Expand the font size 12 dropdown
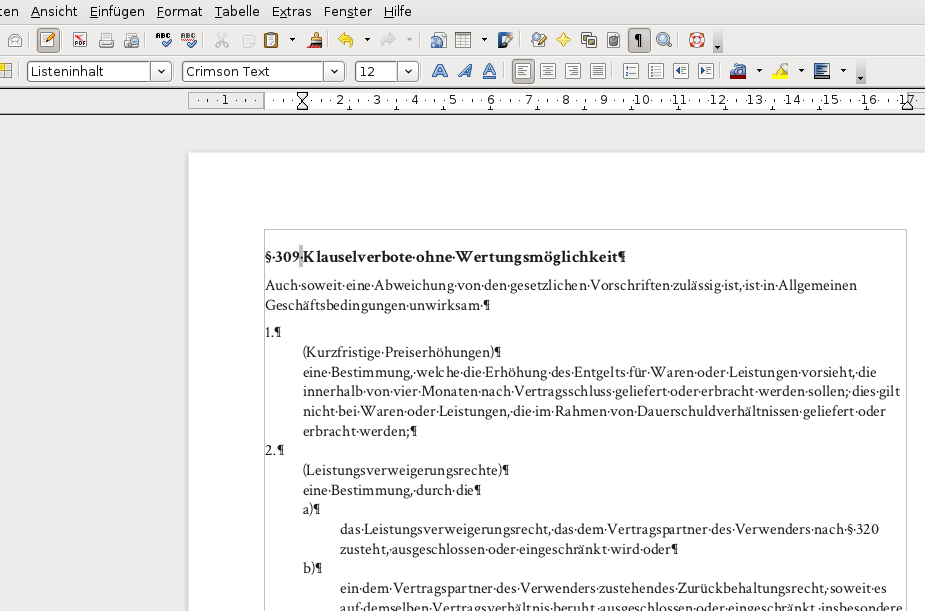 point(407,71)
